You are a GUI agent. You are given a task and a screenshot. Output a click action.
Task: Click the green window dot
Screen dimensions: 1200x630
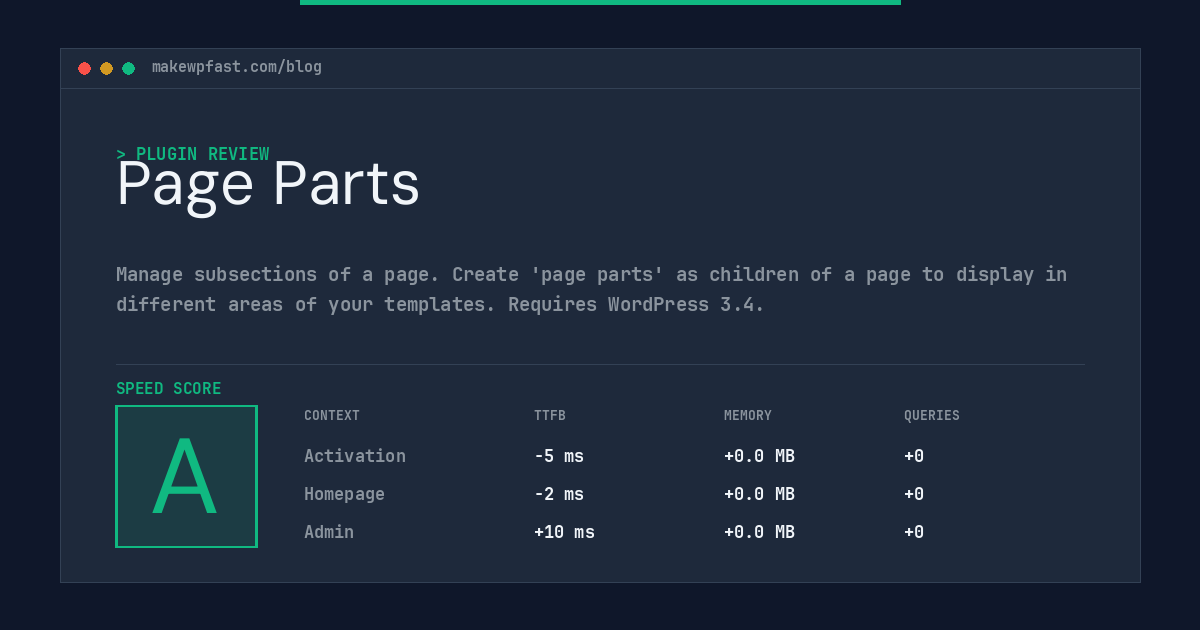coord(128,68)
